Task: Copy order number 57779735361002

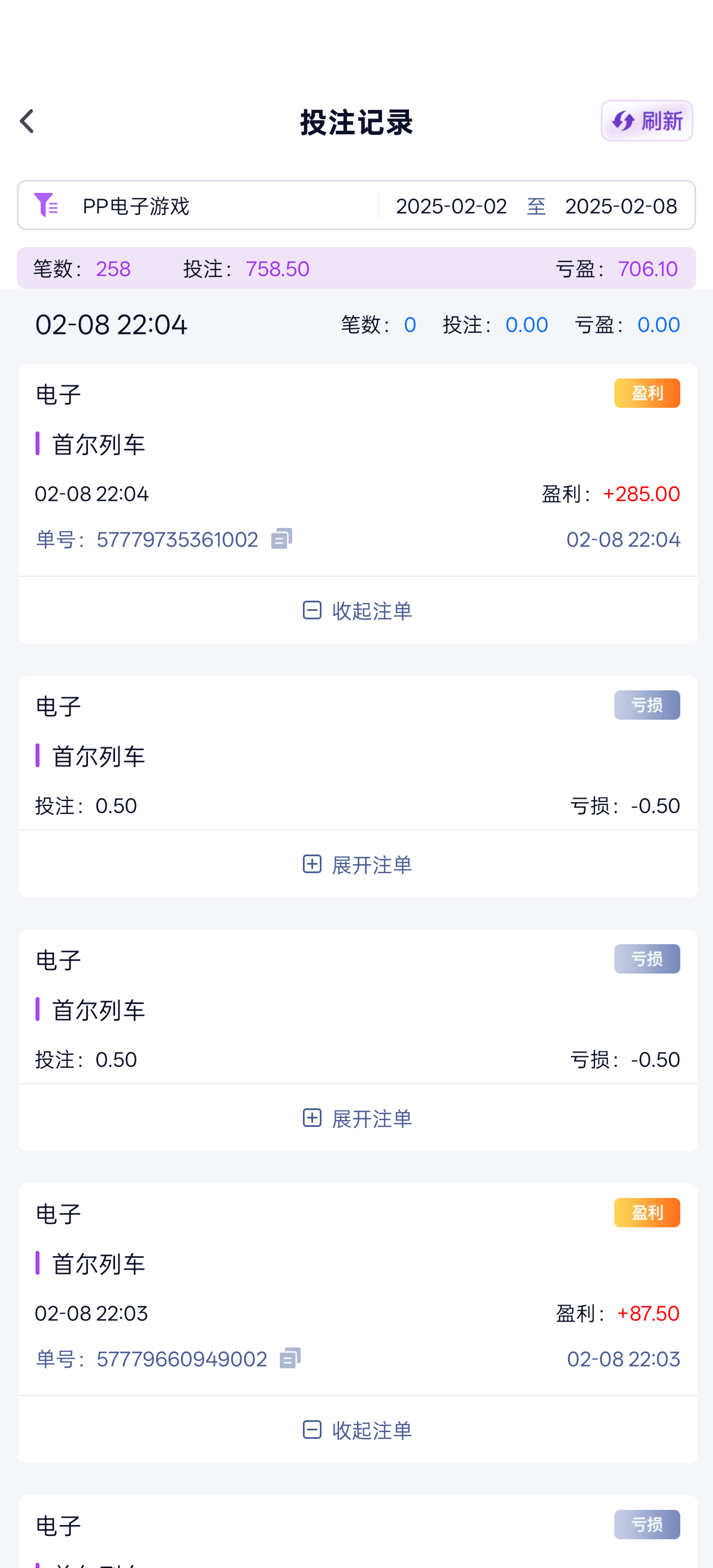Action: point(281,539)
